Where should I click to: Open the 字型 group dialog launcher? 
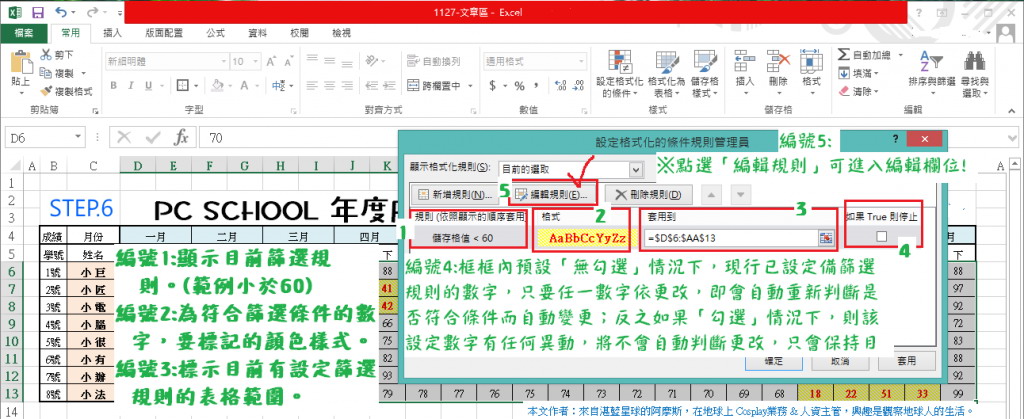tap(293, 111)
